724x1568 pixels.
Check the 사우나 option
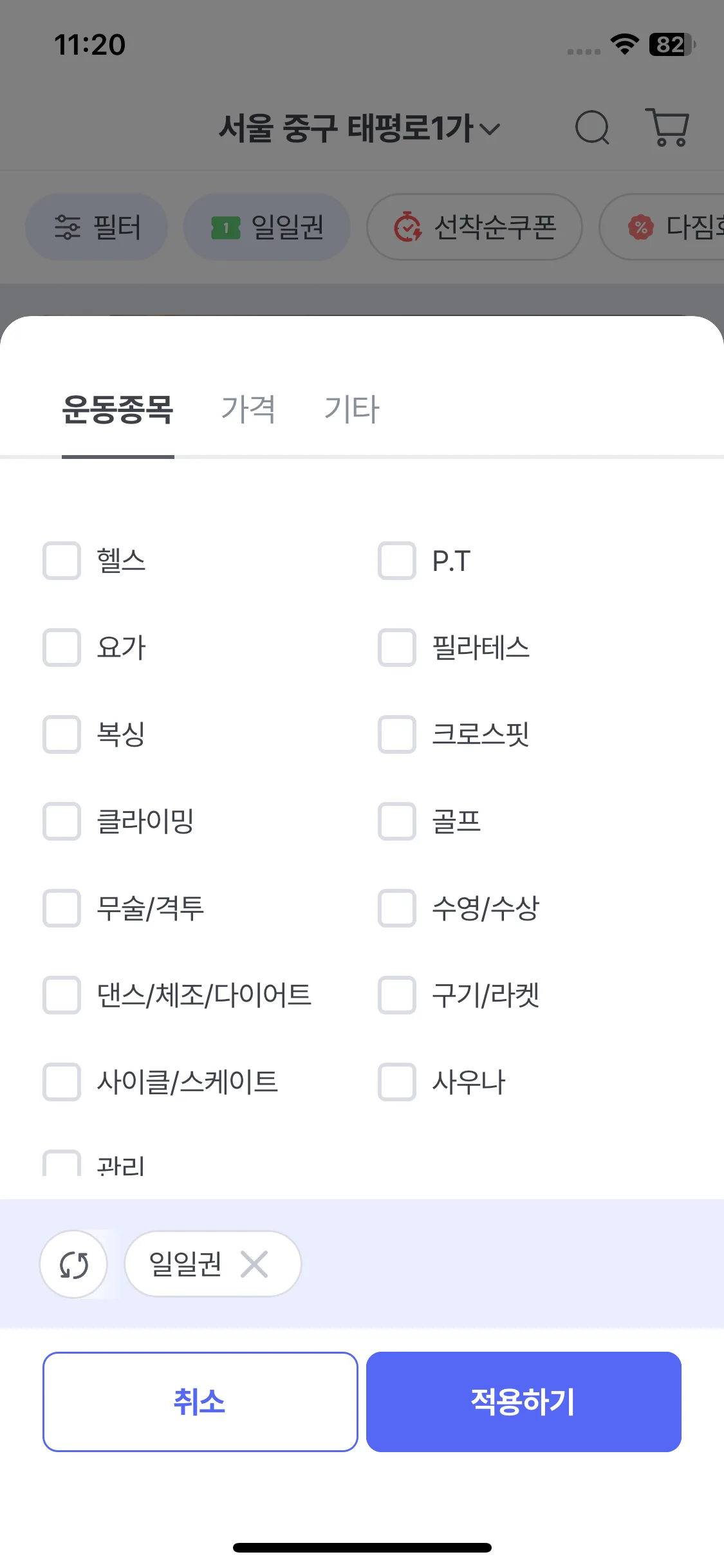[x=397, y=1082]
